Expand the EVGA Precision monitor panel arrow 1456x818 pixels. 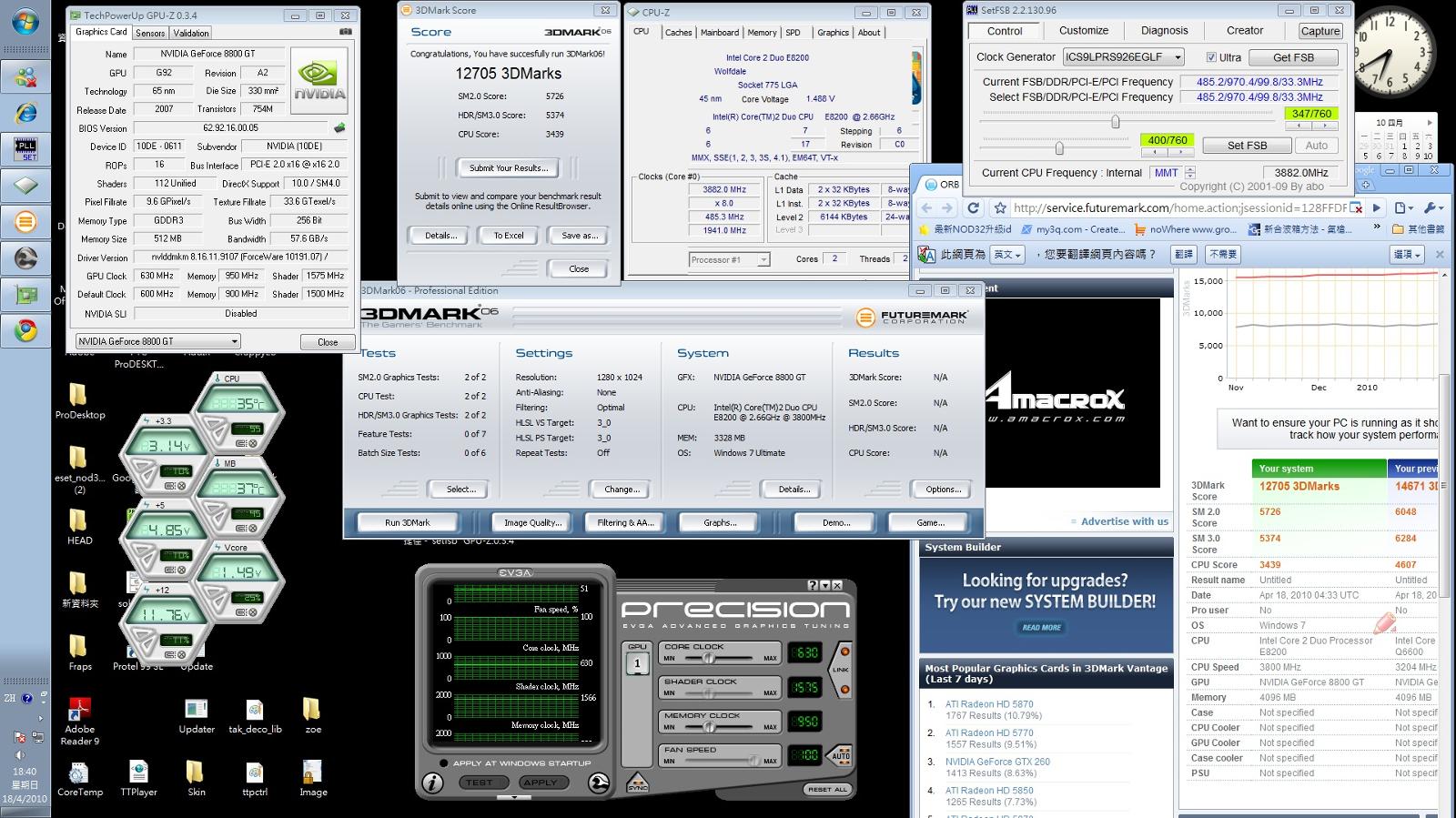[514, 798]
